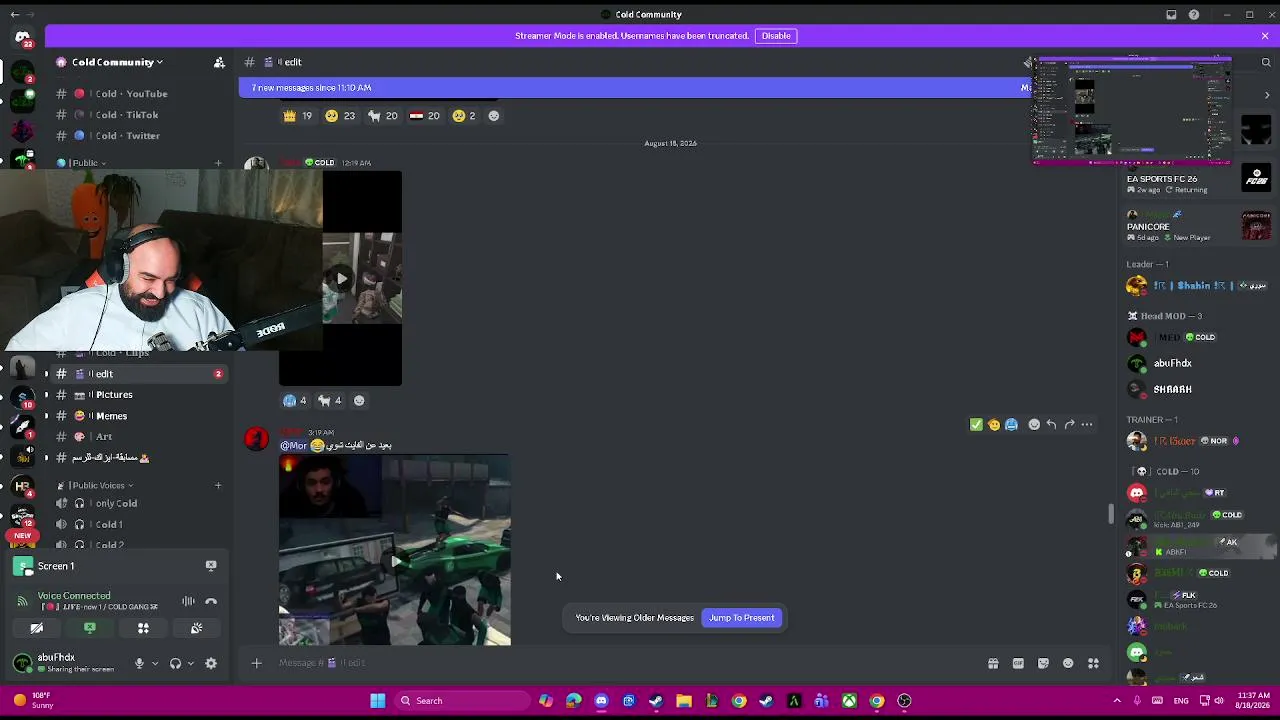Open User Settings gear icon

coord(211,663)
